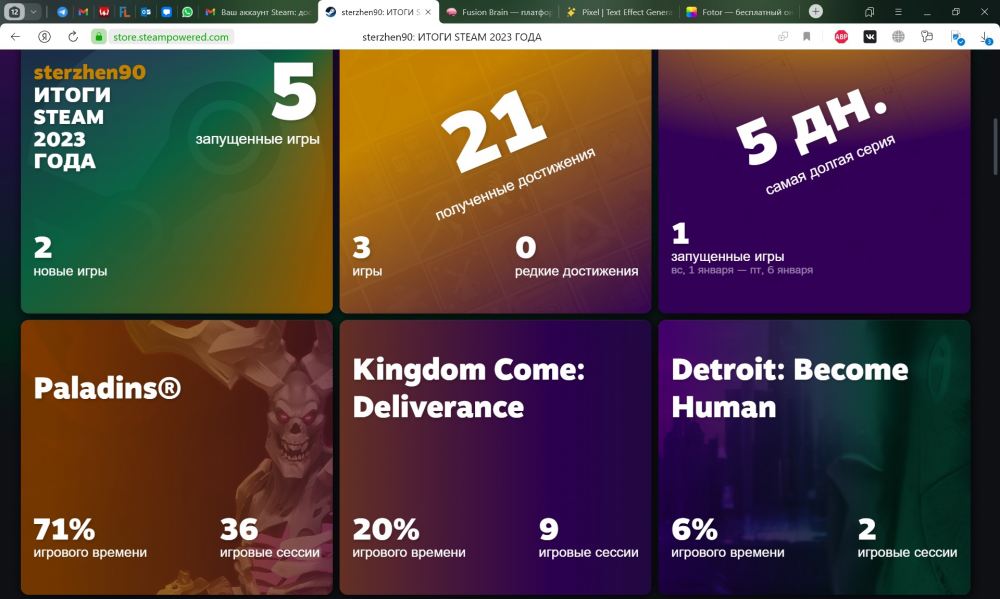Open the downloads arrow icon

tap(986, 38)
